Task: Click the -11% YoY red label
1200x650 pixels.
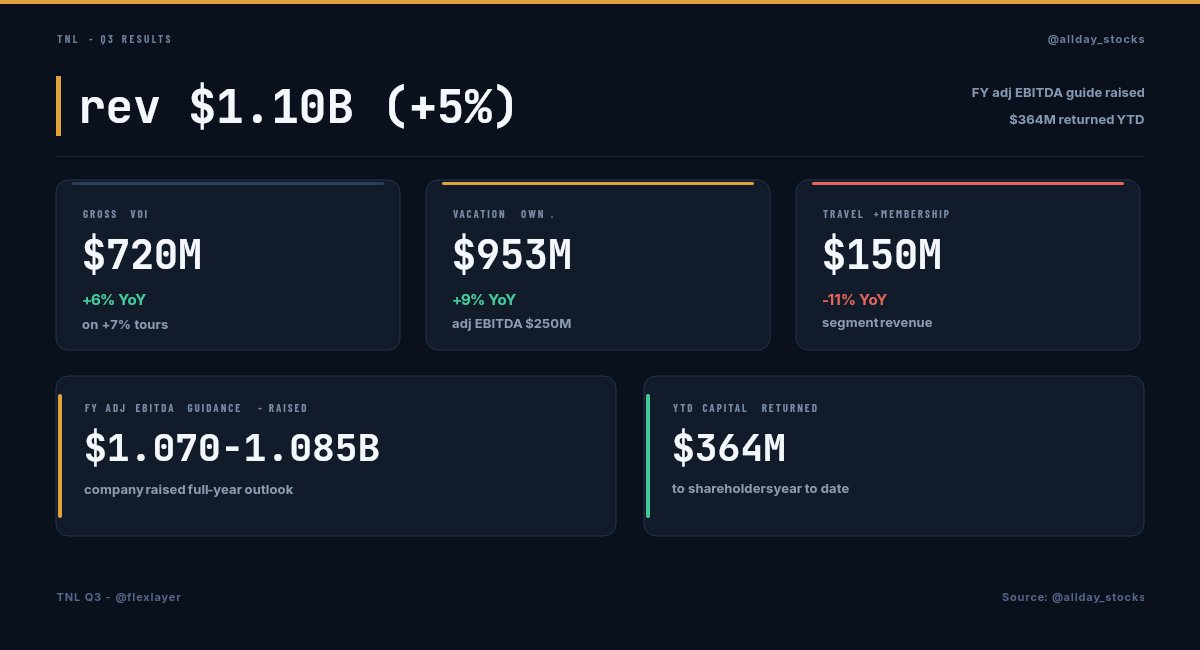Action: (x=854, y=299)
